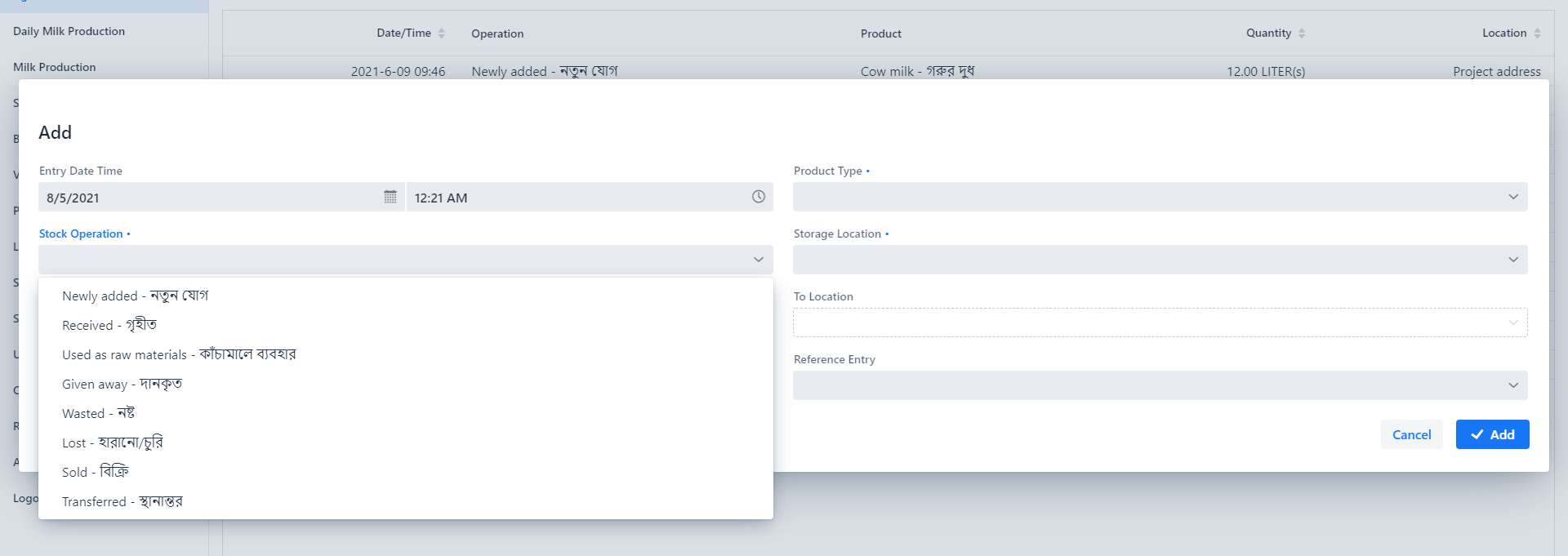Choose Sold from the dropdown list

[x=96, y=472]
